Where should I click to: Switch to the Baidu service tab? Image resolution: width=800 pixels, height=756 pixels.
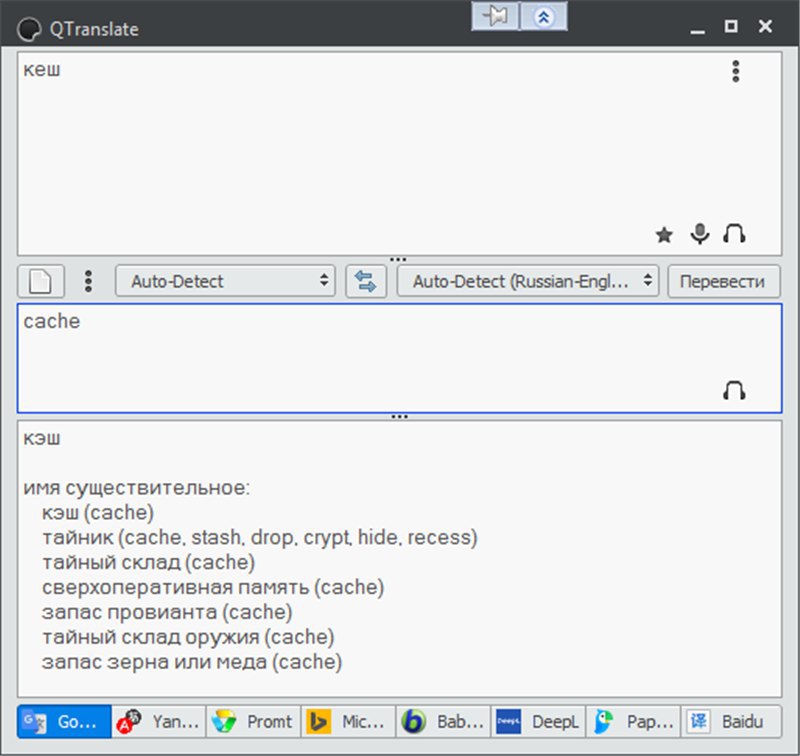coord(731,721)
